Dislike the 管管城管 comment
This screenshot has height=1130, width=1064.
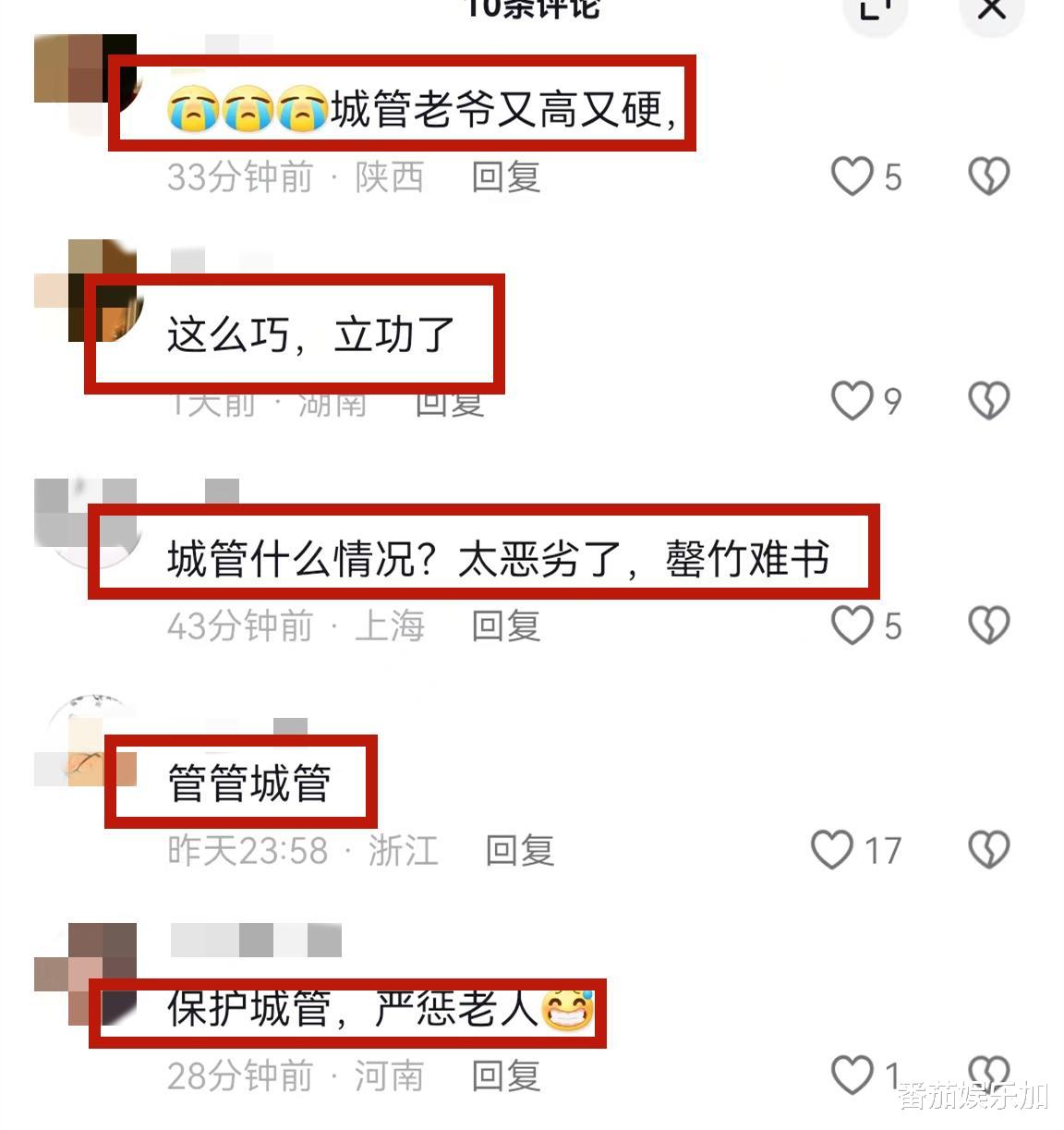point(988,849)
